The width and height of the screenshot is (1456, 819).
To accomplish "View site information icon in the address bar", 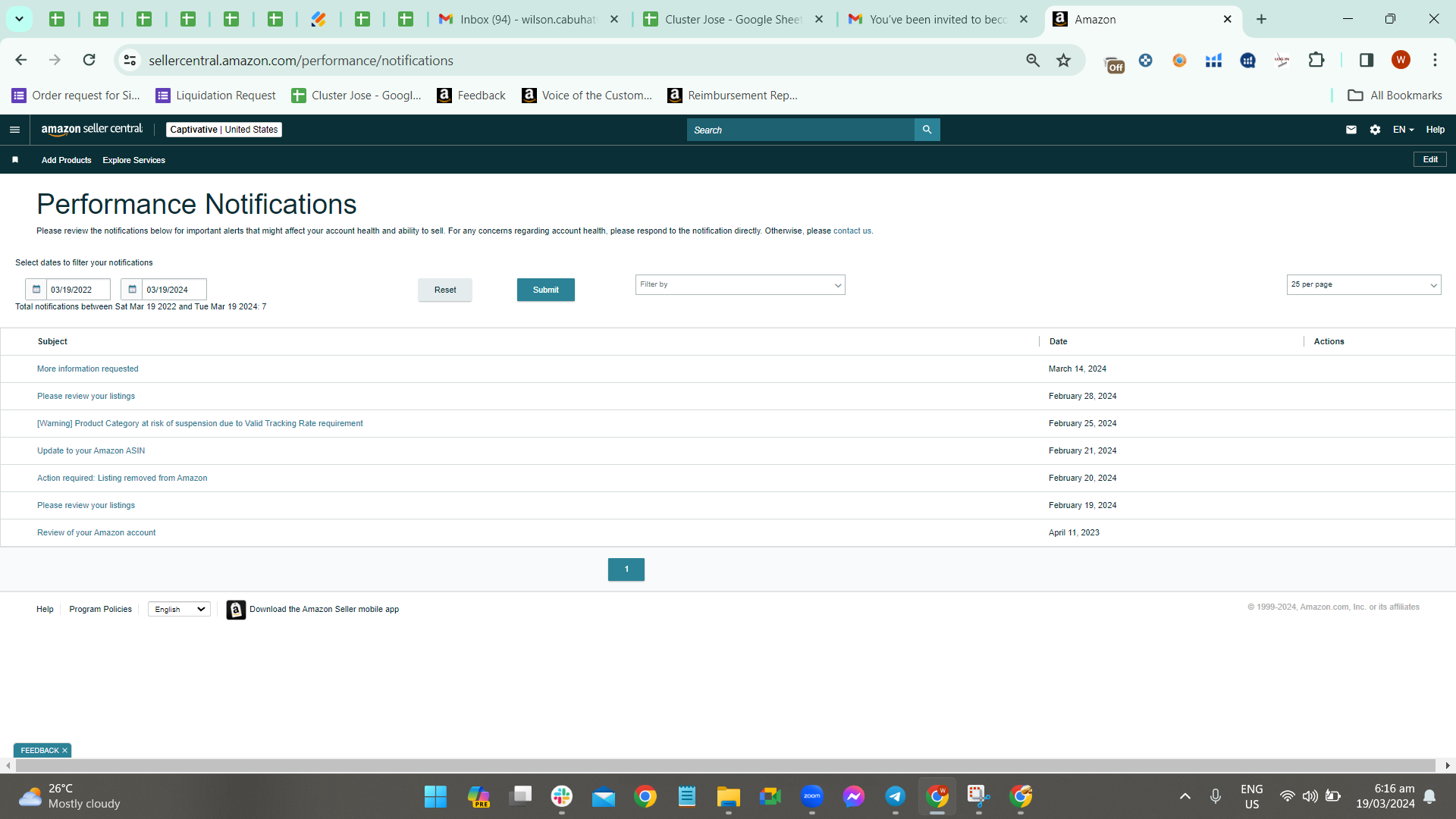I will [x=130, y=60].
